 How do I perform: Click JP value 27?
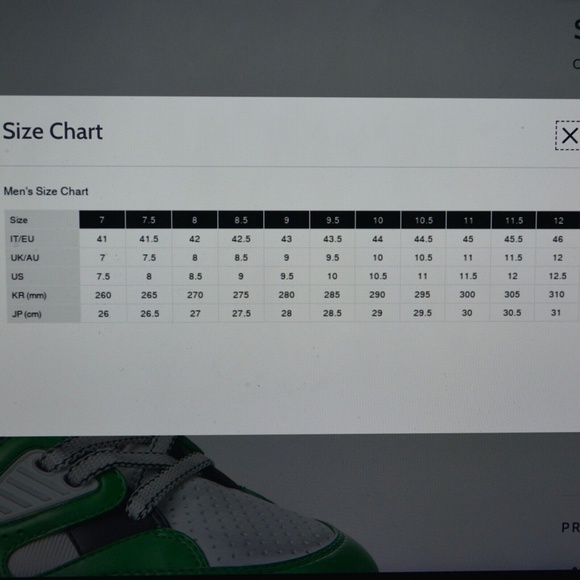tap(195, 314)
